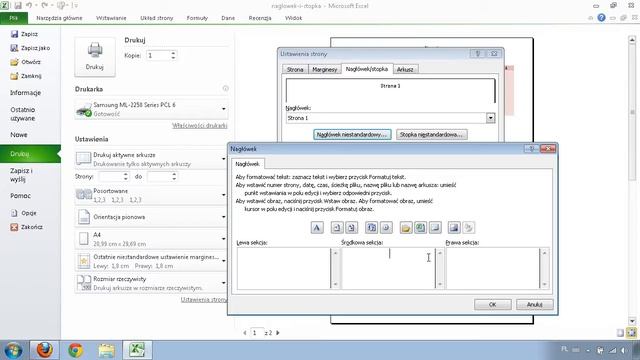Increase the Kopie copies spinner
Viewport: 640px width, 360px height.
coord(173,53)
